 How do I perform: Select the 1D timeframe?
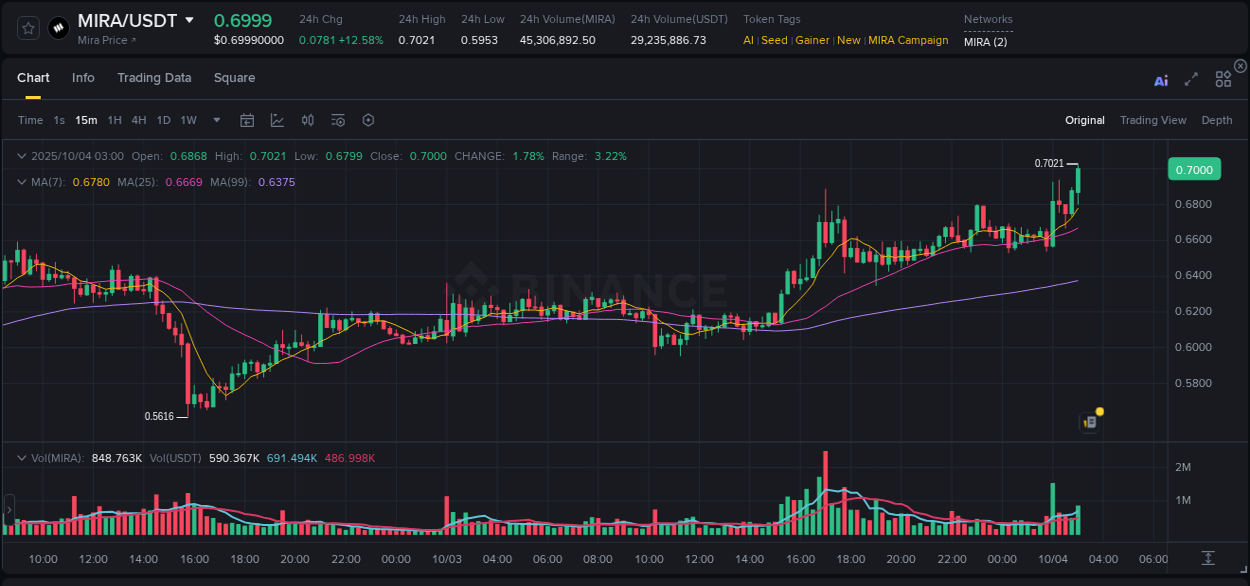click(x=163, y=120)
